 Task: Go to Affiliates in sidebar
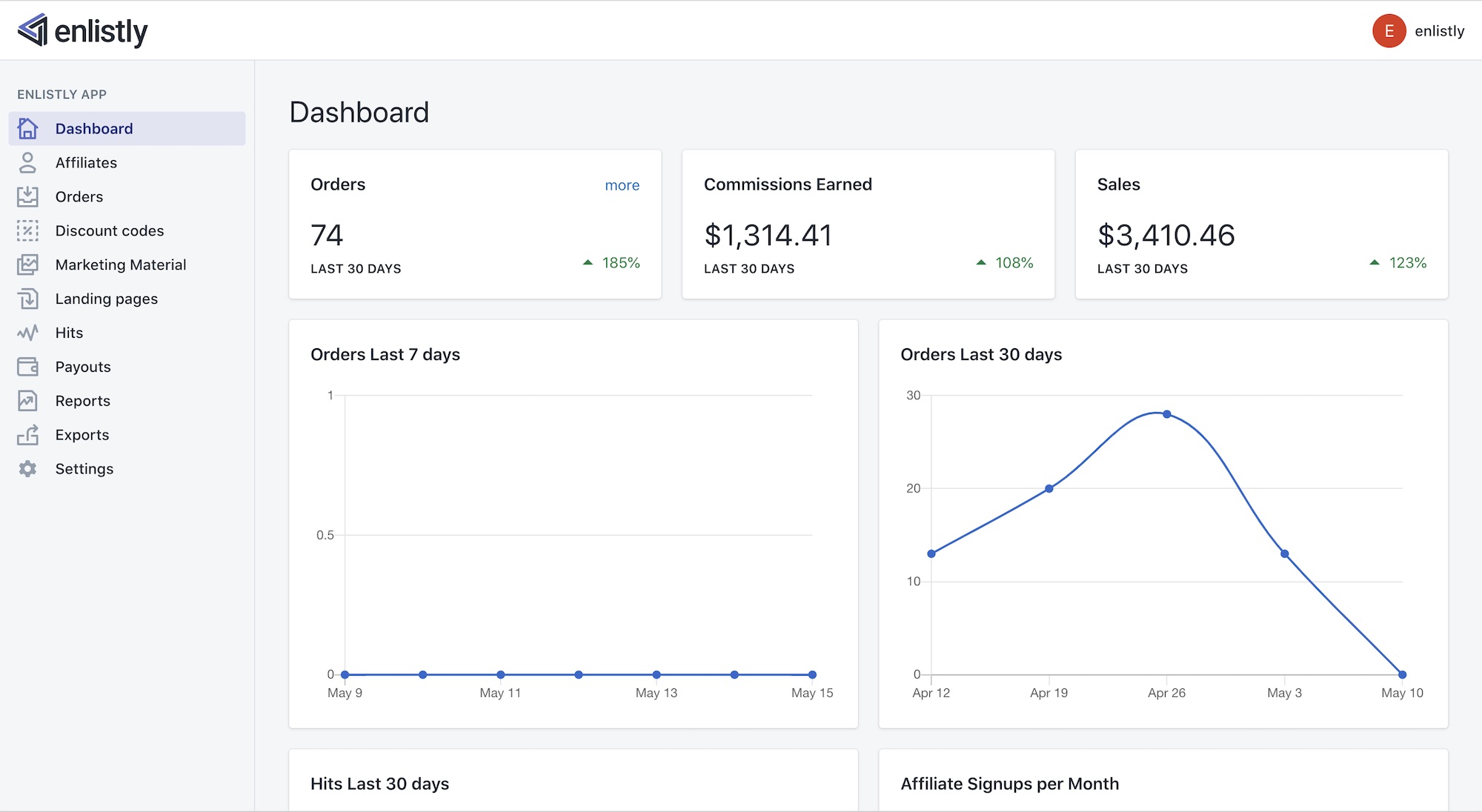coord(127,162)
